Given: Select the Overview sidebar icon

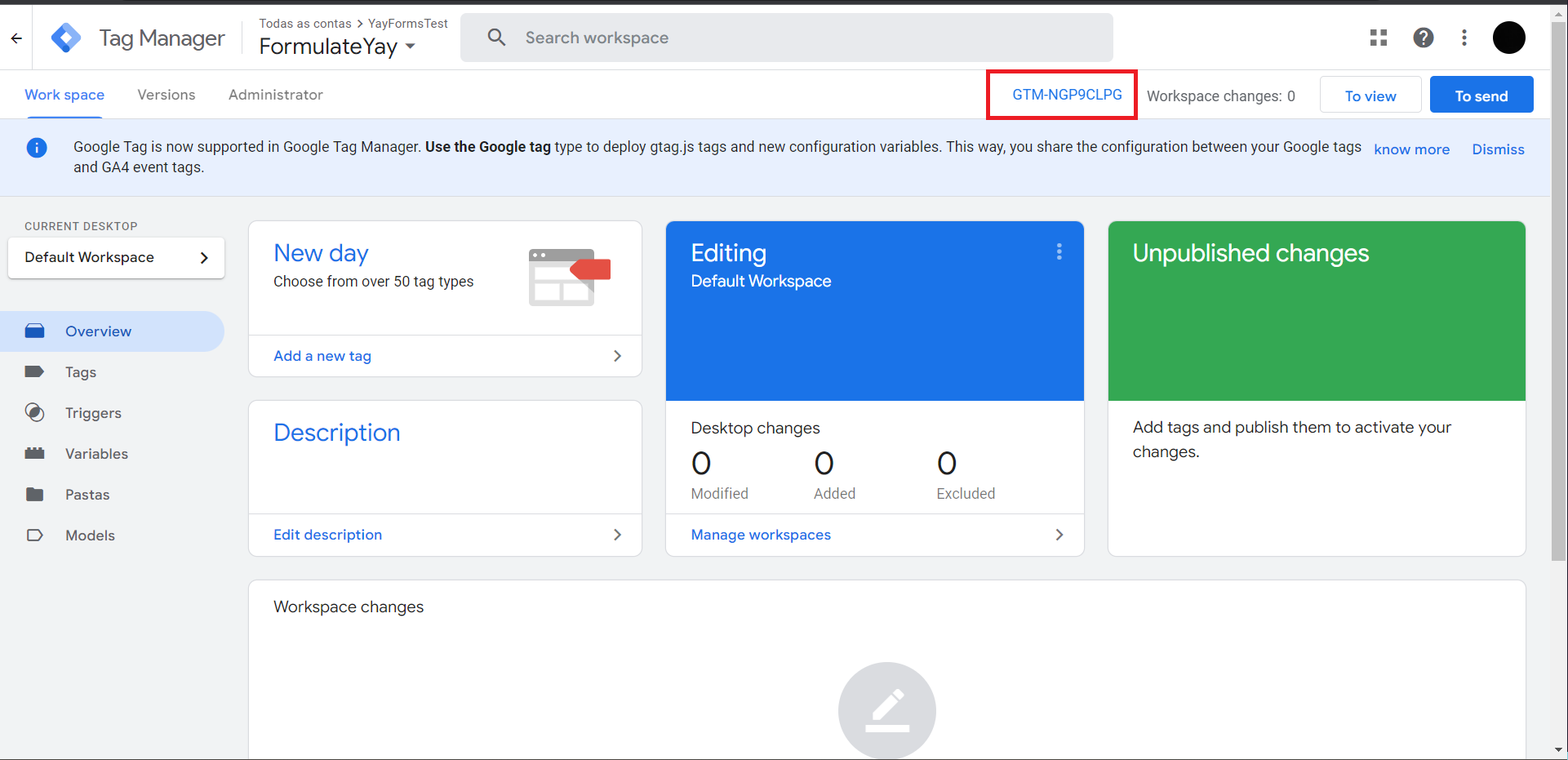Looking at the screenshot, I should pos(35,331).
